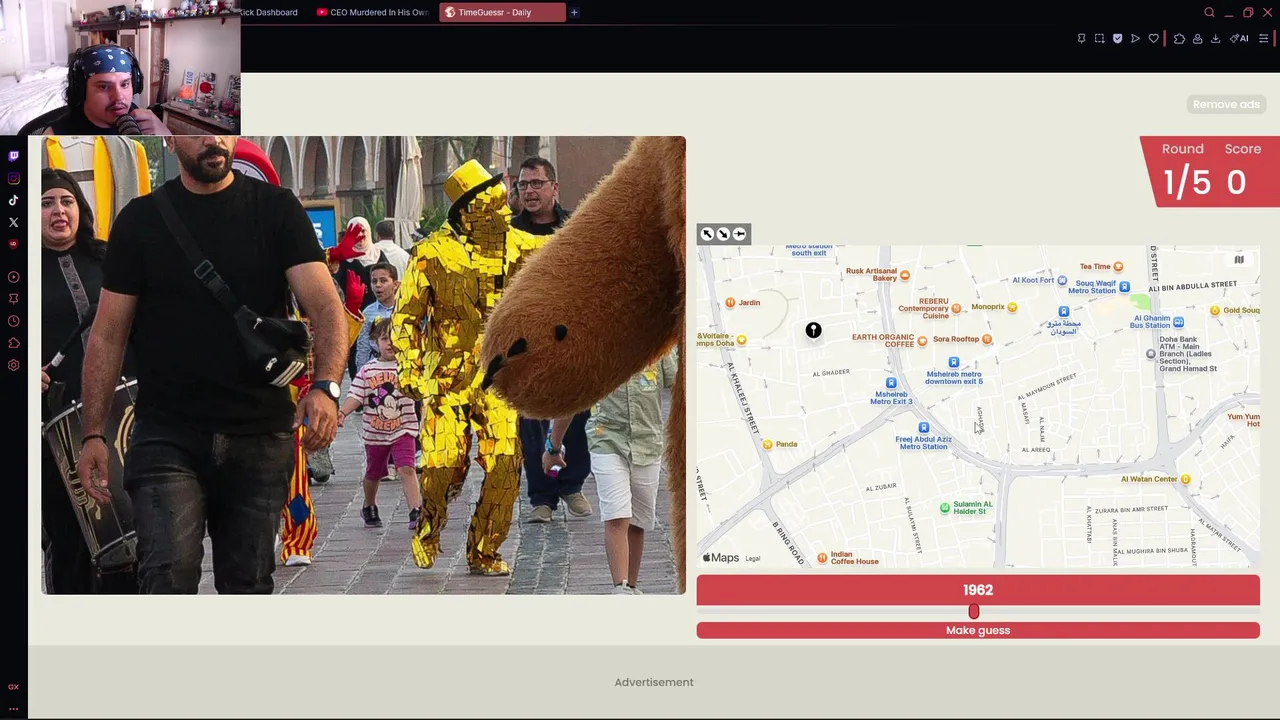Adjust the year slider handle

[973, 611]
